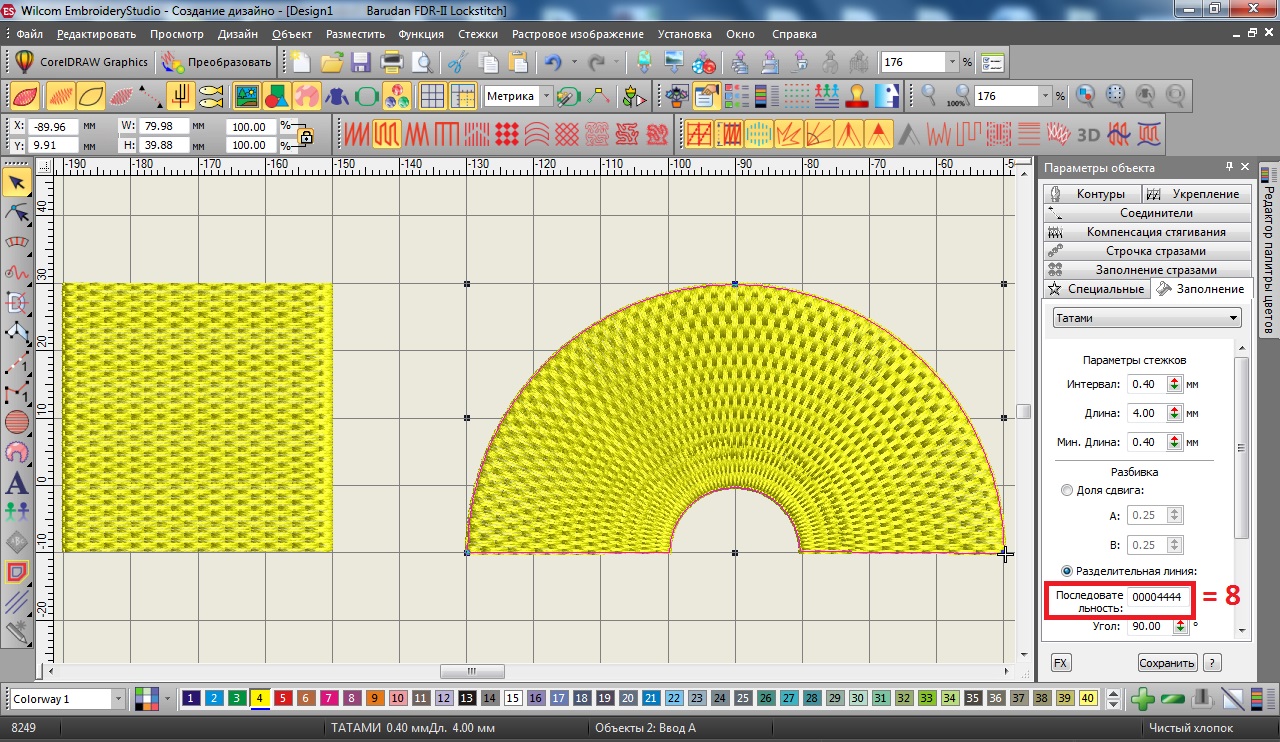This screenshot has width=1280, height=742.
Task: Select the 'Доля сдвига' radio button
Action: [1067, 490]
